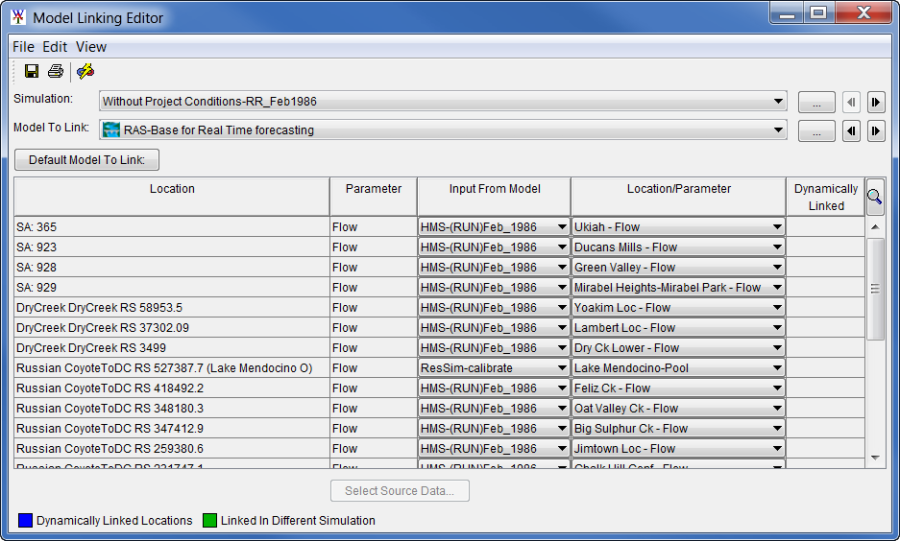Select DryCreek DryCreek RS 37302.09 row

172,328
